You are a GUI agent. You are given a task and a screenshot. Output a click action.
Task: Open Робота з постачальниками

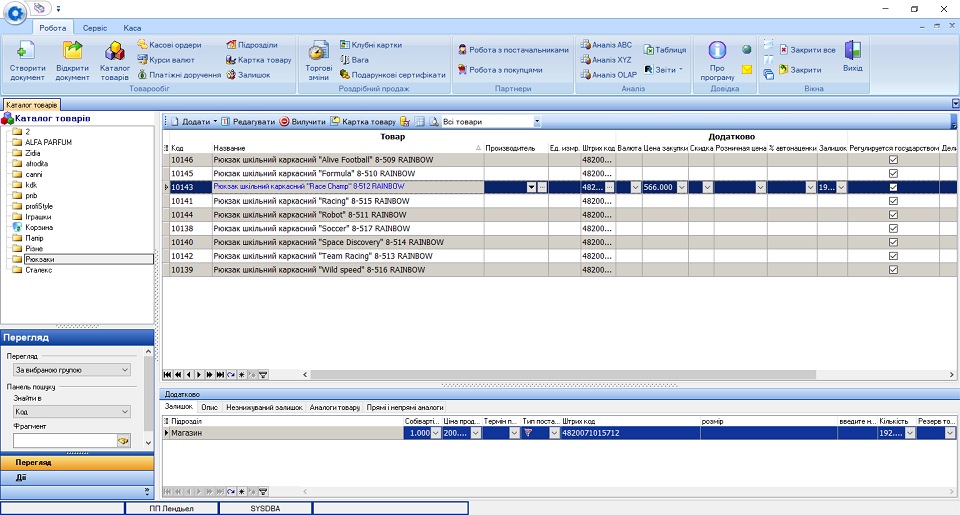[x=513, y=50]
